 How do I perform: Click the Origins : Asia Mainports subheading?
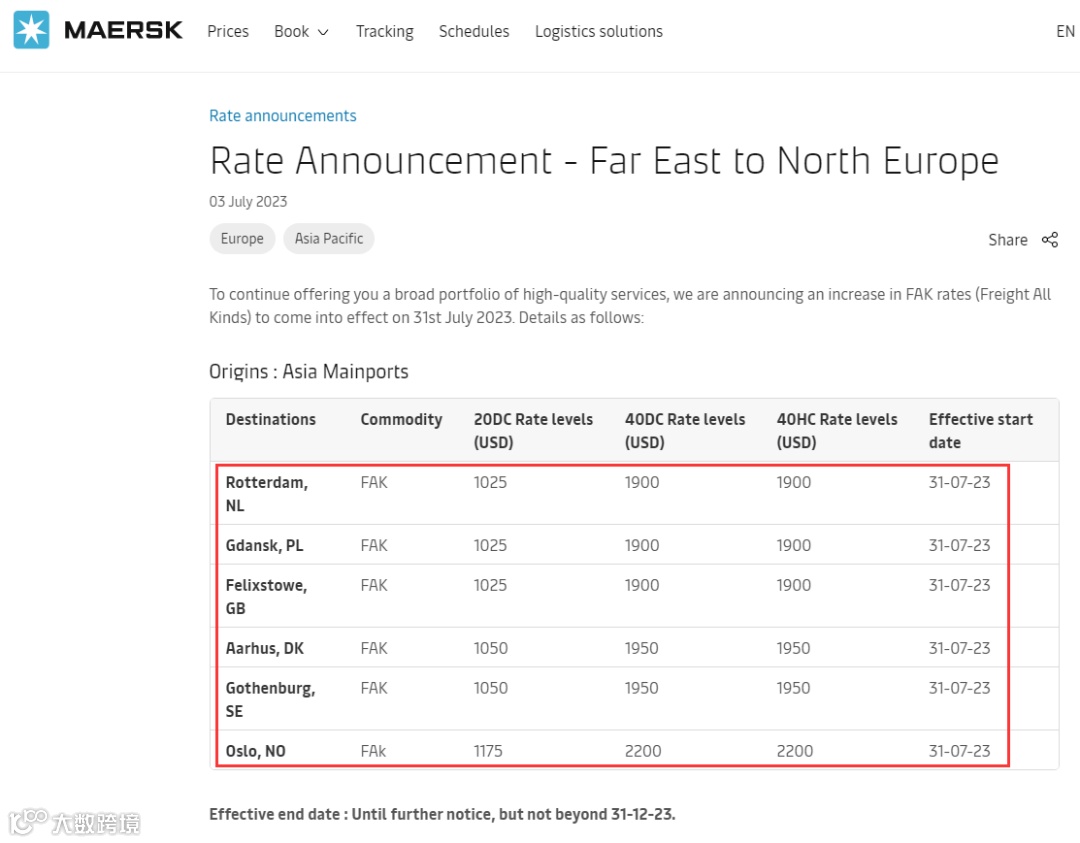309,372
